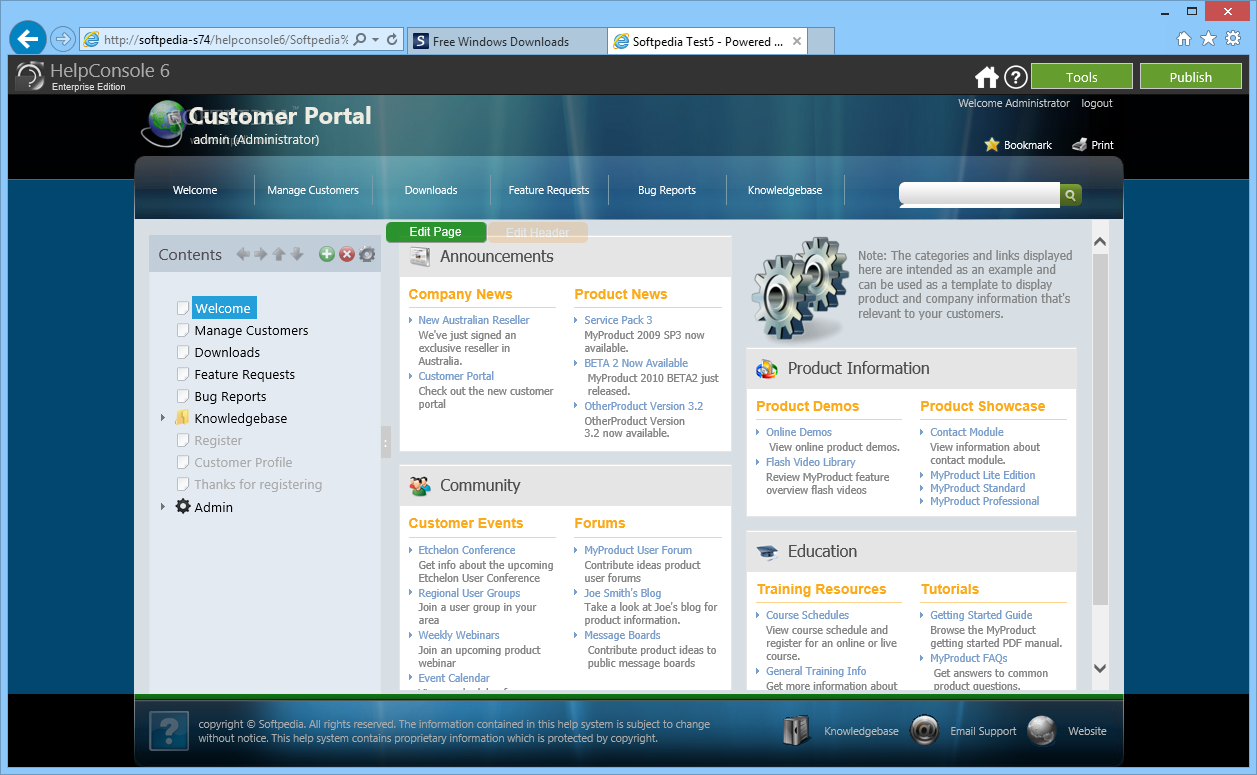Open the Etchelon Conference link

pos(467,550)
